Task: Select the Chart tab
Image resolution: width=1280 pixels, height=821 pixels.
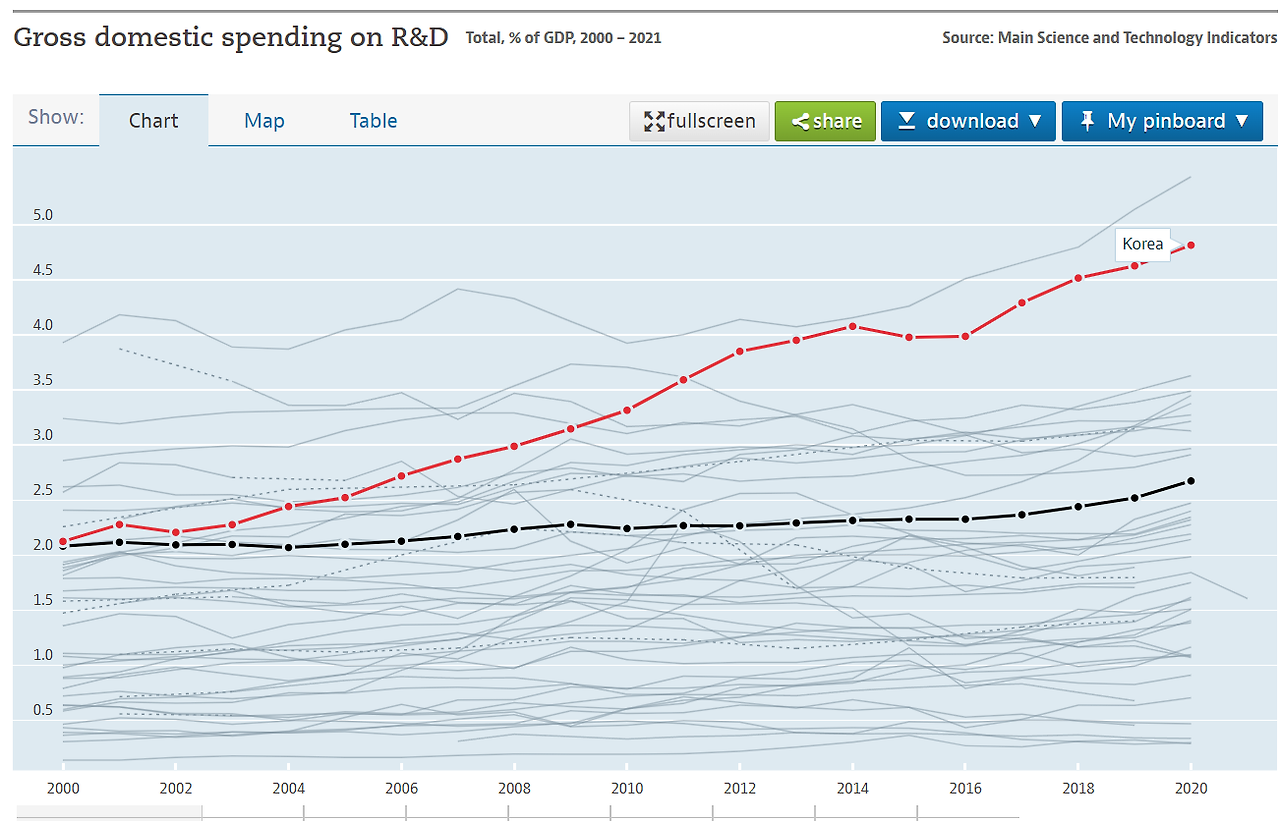Action: click(153, 120)
